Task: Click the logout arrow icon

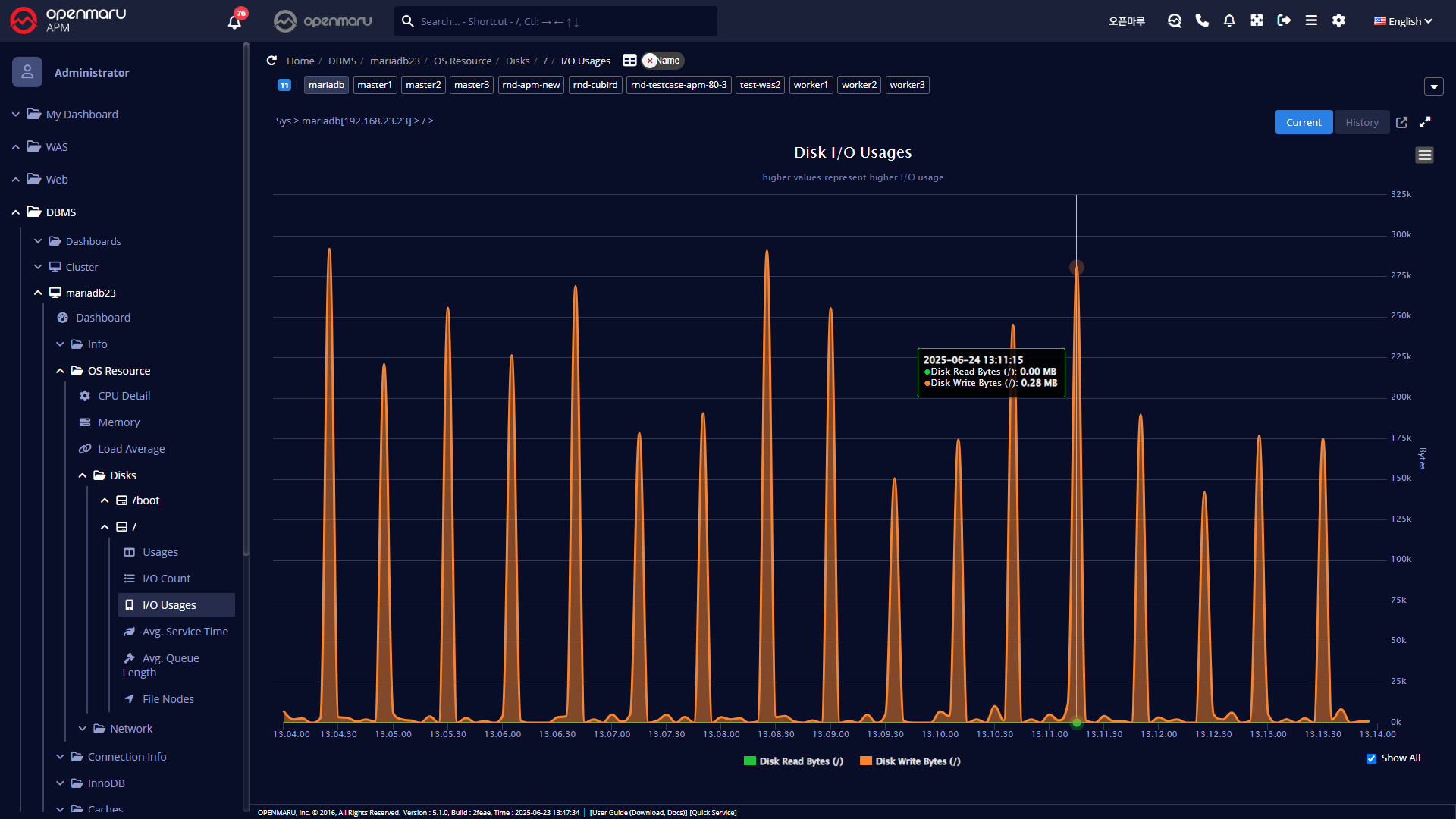Action: pos(1284,20)
